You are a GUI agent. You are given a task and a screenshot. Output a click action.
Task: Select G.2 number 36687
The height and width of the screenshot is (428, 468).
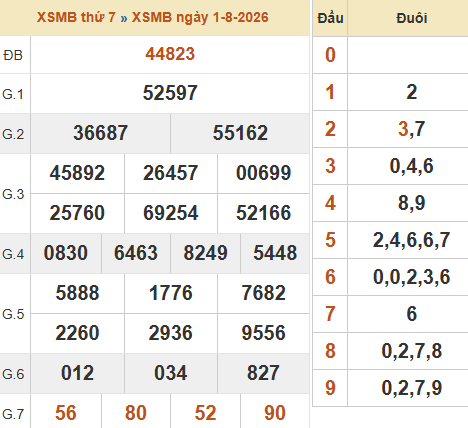100,133
